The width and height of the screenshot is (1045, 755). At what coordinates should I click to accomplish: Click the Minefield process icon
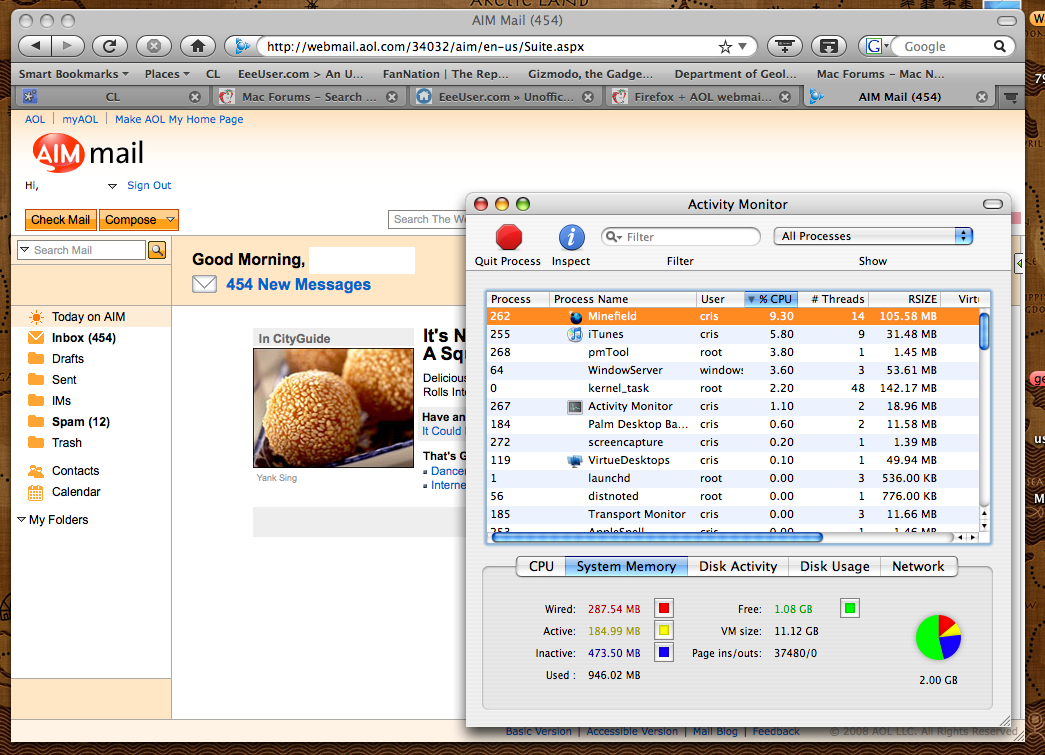coord(575,317)
